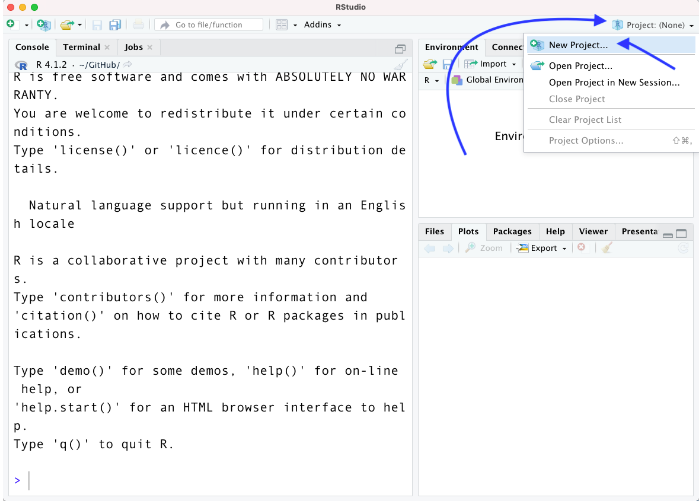The image size is (700, 502).
Task: Minimize the Files and Plots pane
Action: click(668, 232)
